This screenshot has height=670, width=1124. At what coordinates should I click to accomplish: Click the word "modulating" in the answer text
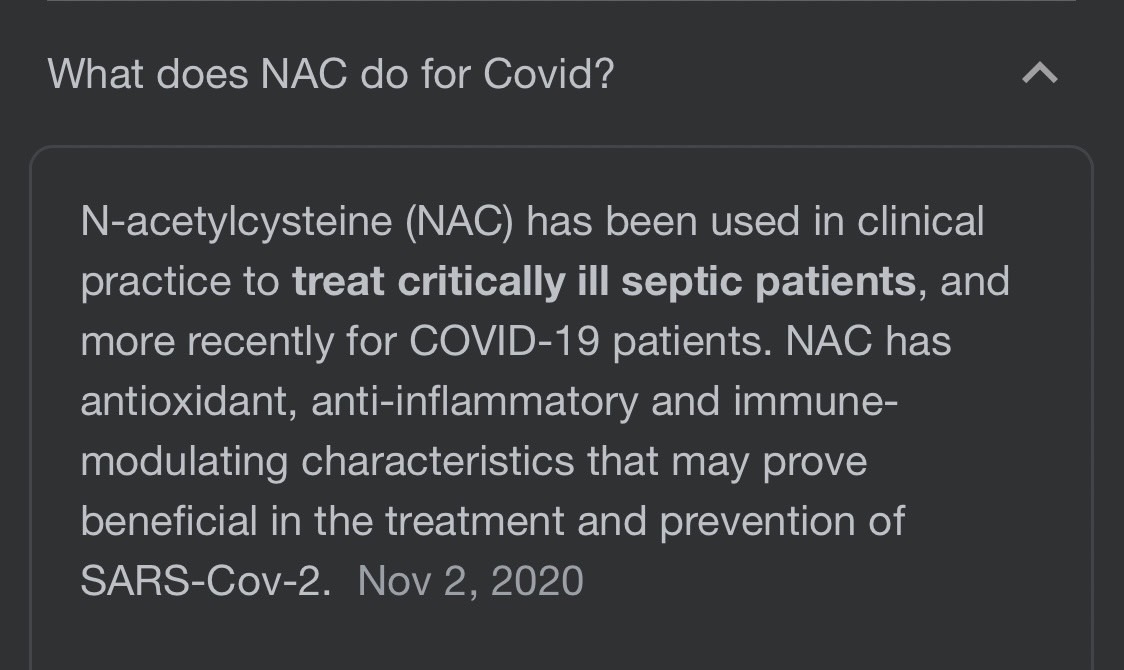pyautogui.click(x=184, y=461)
